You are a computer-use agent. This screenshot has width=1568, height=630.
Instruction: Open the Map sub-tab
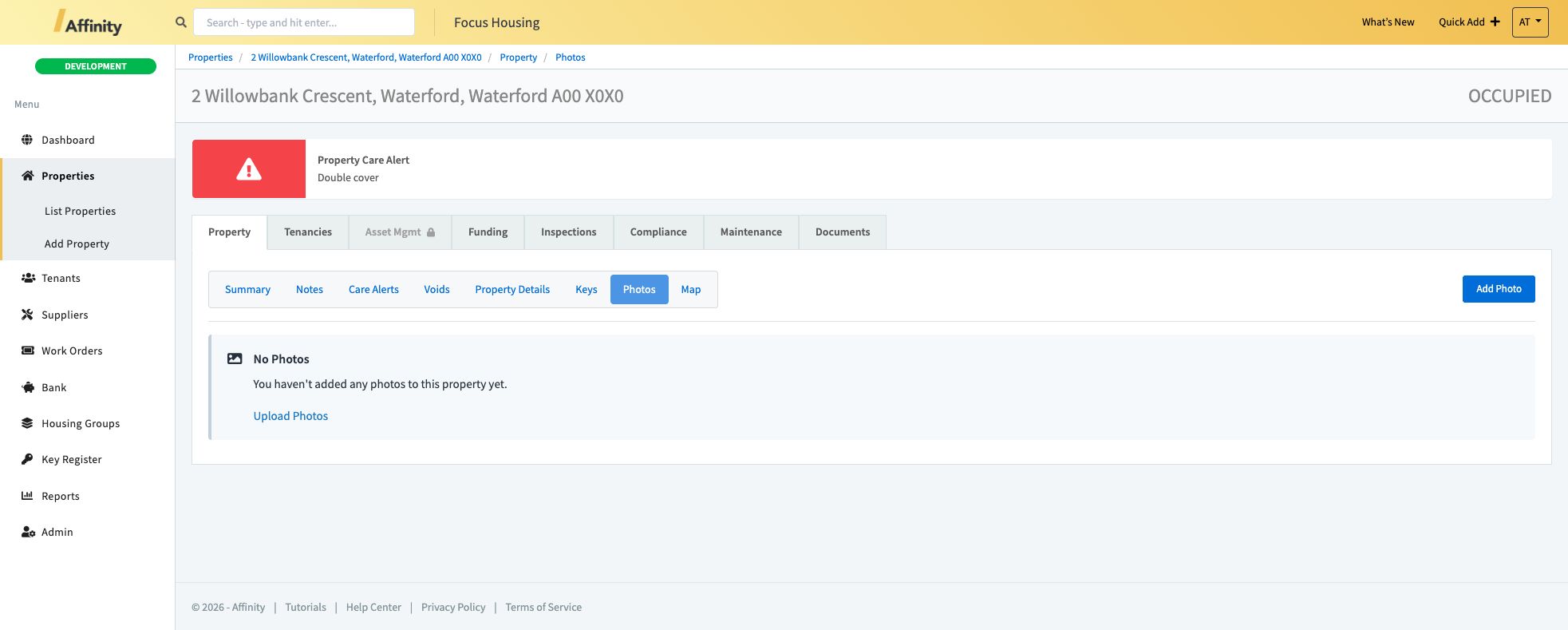691,290
